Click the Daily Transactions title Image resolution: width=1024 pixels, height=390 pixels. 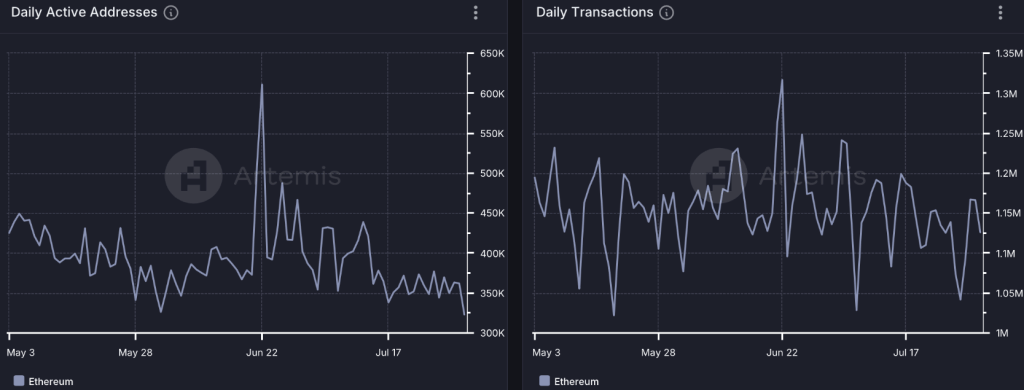pos(594,12)
